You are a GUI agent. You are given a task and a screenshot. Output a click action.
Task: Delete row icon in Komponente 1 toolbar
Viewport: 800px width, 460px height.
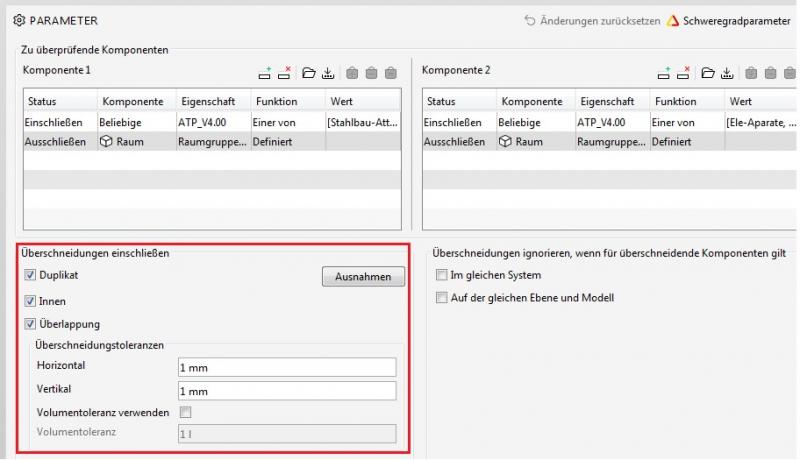(284, 73)
